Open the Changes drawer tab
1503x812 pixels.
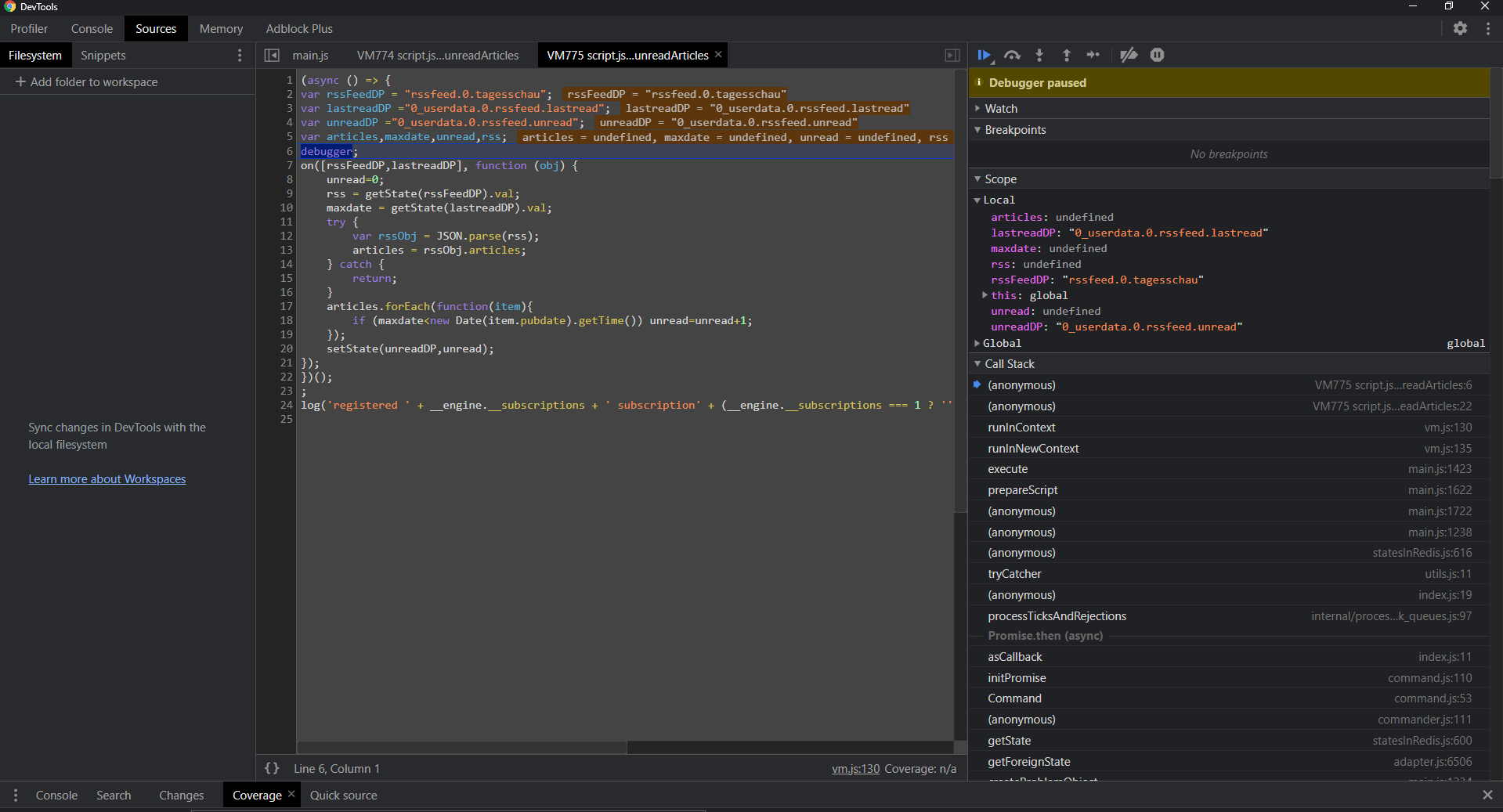click(181, 795)
